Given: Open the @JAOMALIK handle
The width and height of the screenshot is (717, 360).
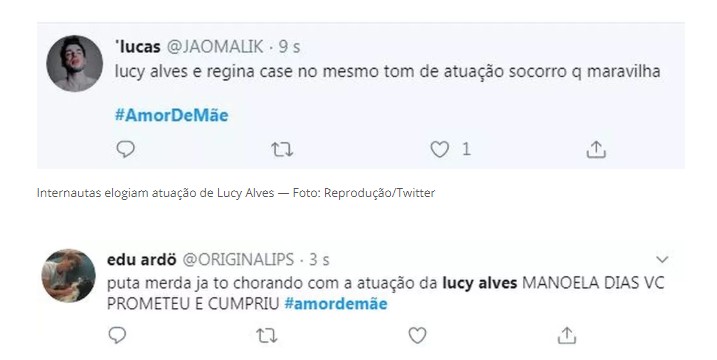Looking at the screenshot, I should pos(214,47).
